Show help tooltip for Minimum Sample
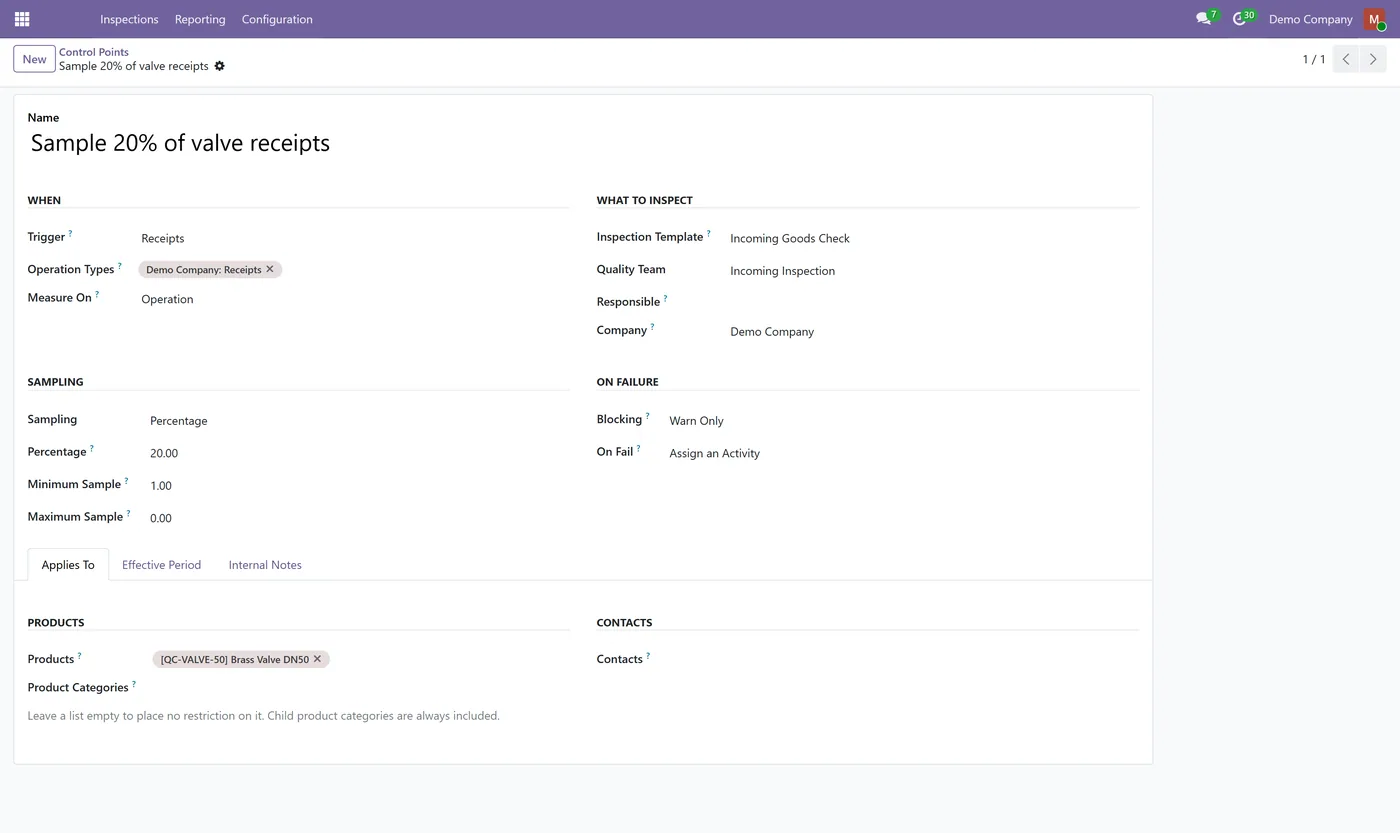Image resolution: width=1400 pixels, height=833 pixels. pyautogui.click(x=126, y=480)
